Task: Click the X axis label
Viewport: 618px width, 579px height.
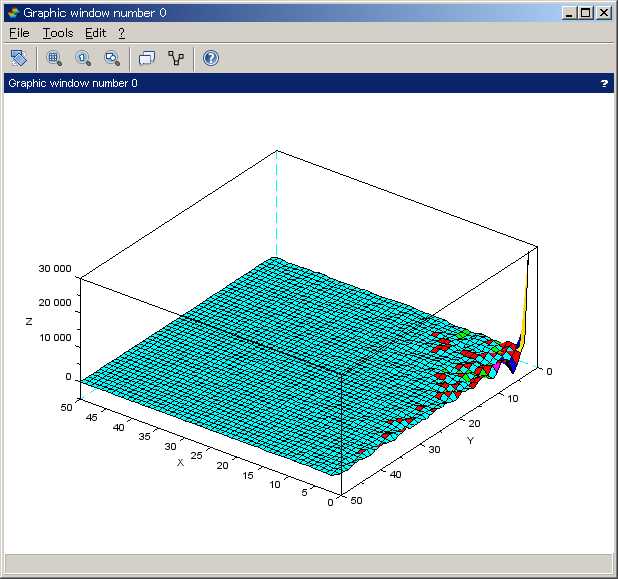Action: point(180,462)
